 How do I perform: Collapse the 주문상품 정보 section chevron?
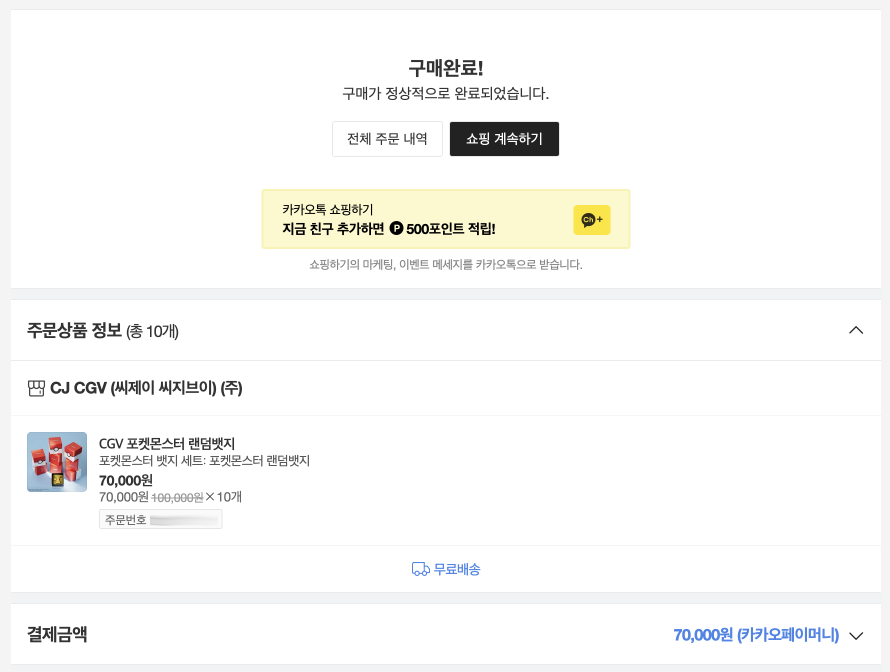pos(855,330)
